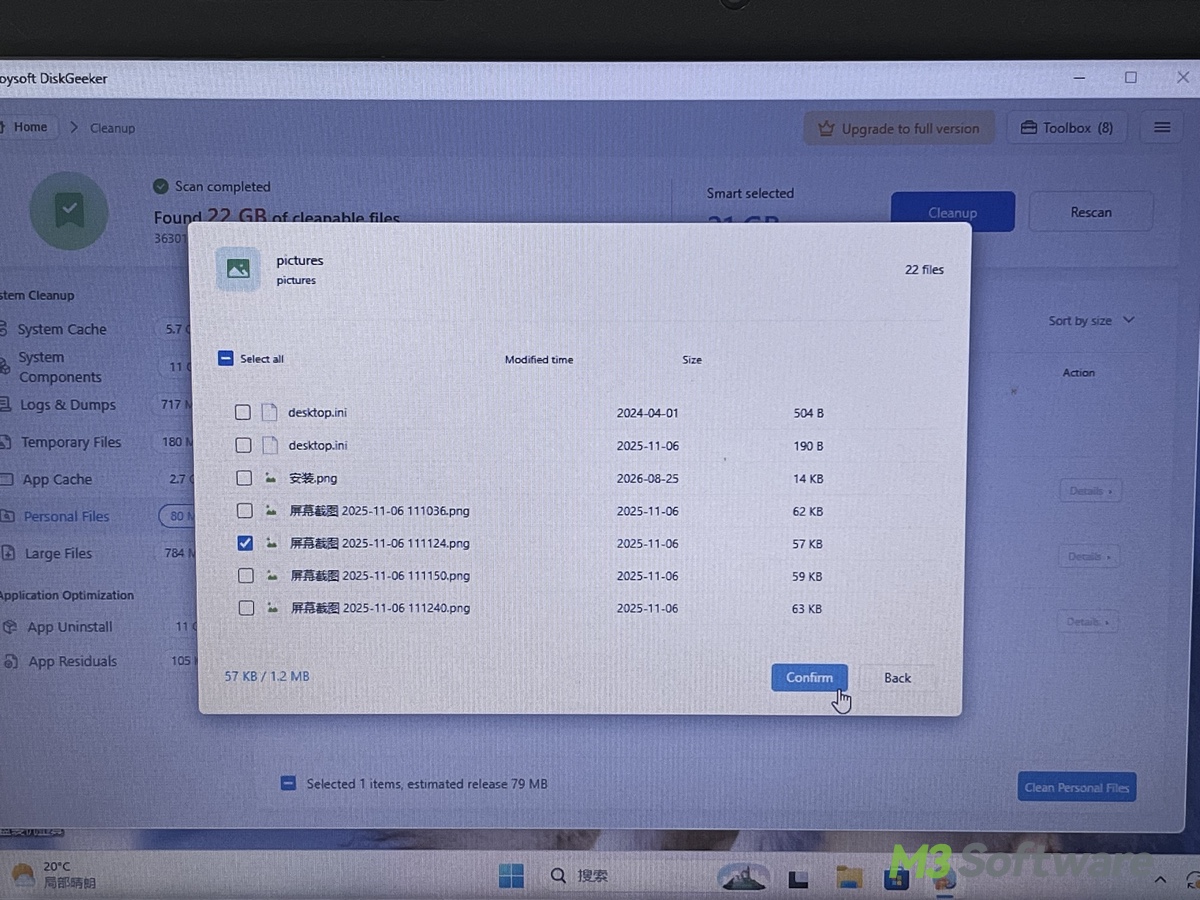
Task: Check the 屏幕截图 111150.png checkbox
Action: point(246,575)
